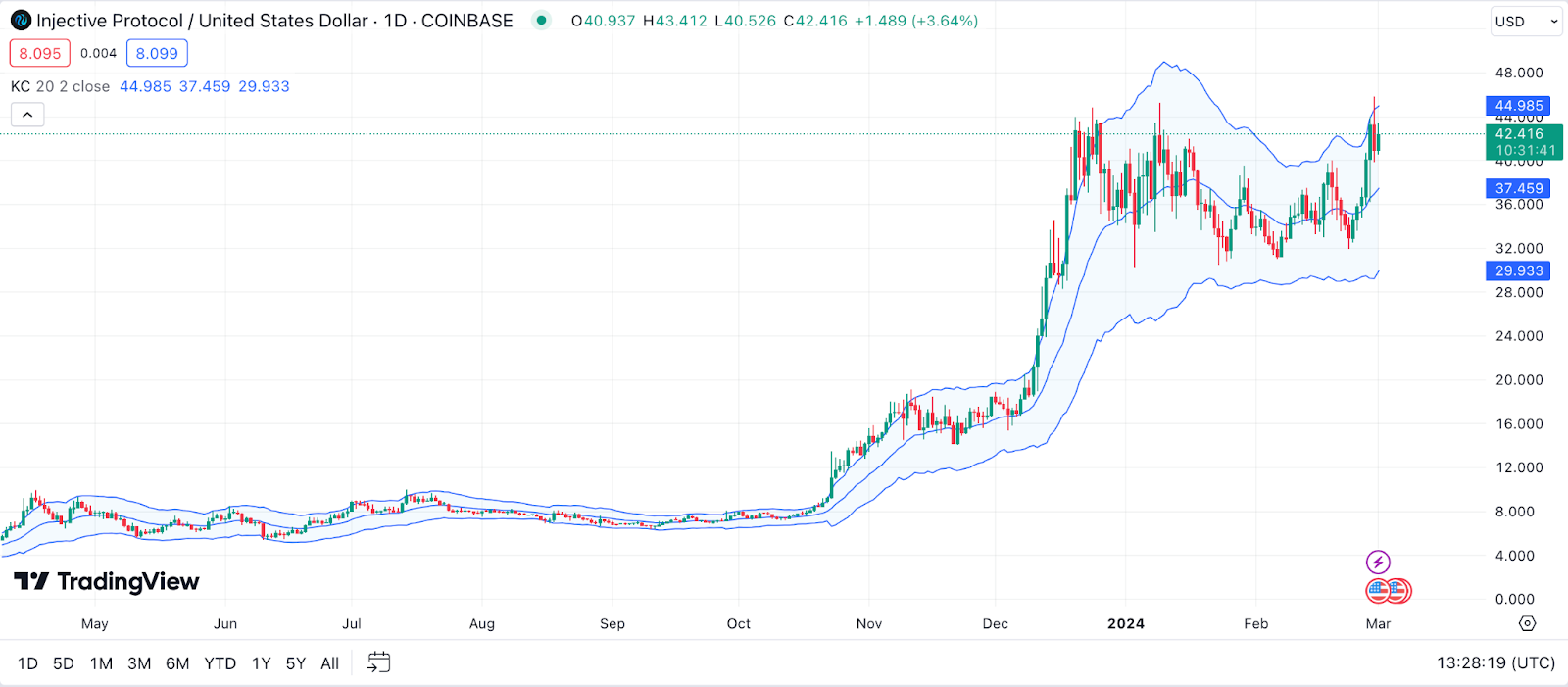Click the 29.933 lower channel price label
The width and height of the screenshot is (1568, 687).
1518,270
